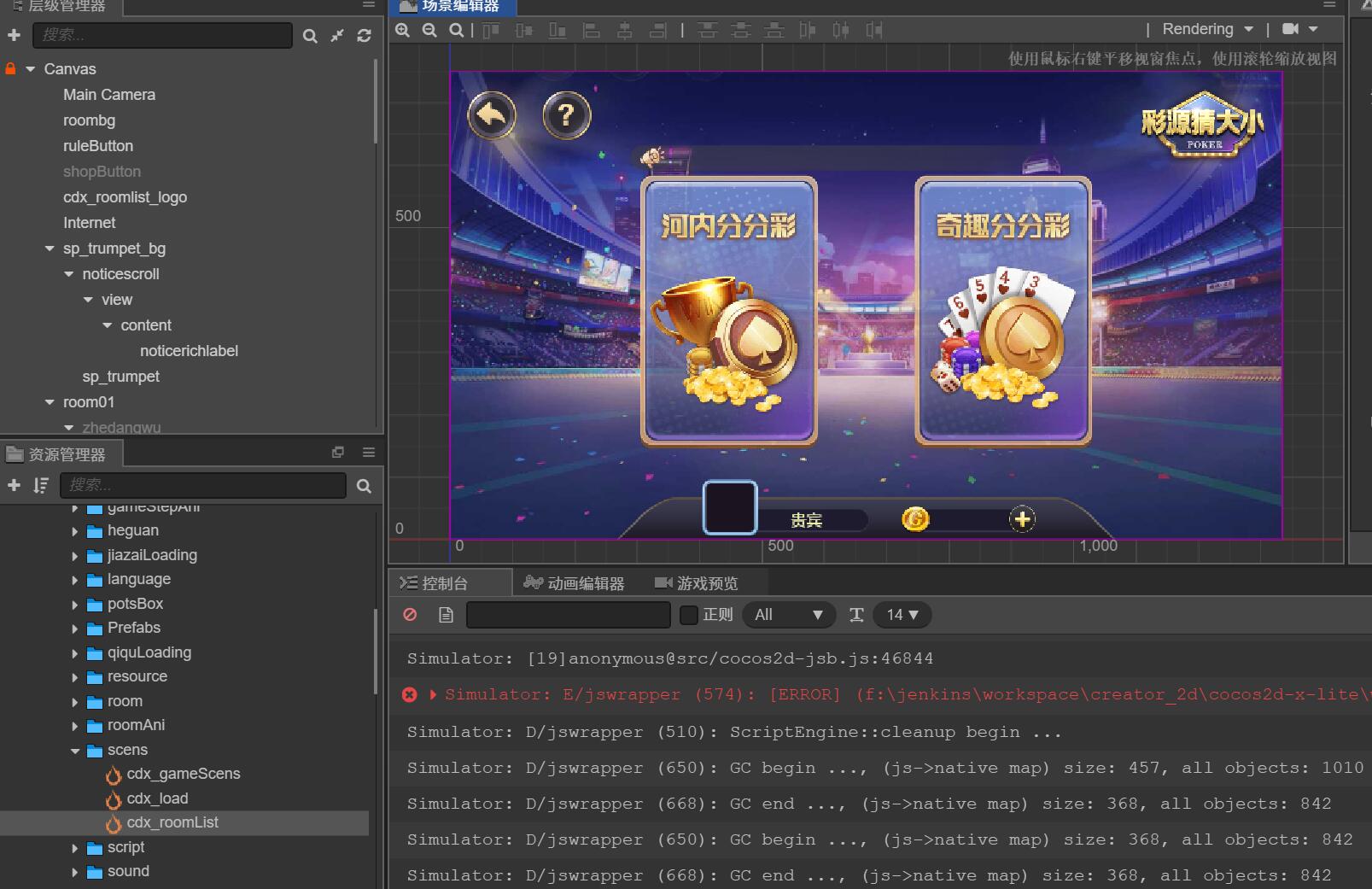The width and height of the screenshot is (1372, 889).
Task: Open the scene camera dropdown
Action: coord(1300,29)
